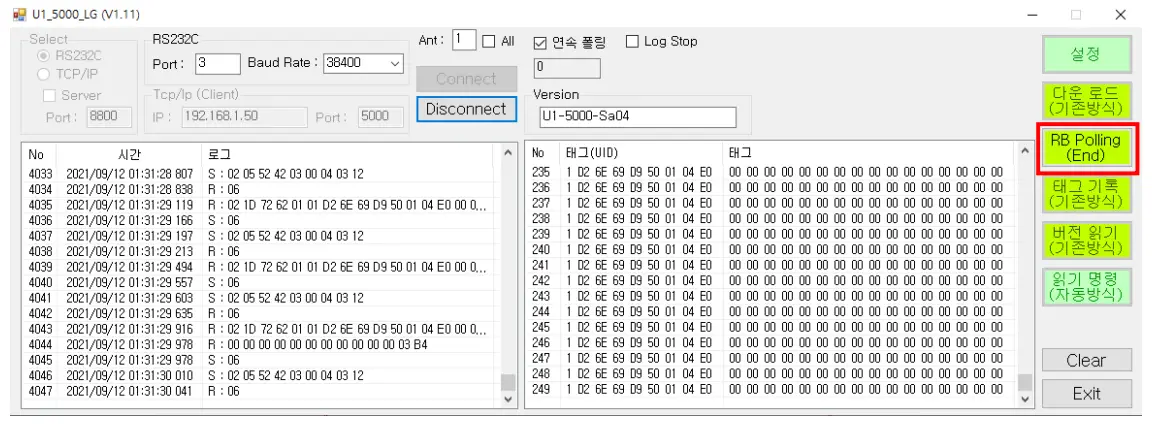The height and width of the screenshot is (424, 1152).
Task: Select tag row number 240
Action: (x=772, y=249)
